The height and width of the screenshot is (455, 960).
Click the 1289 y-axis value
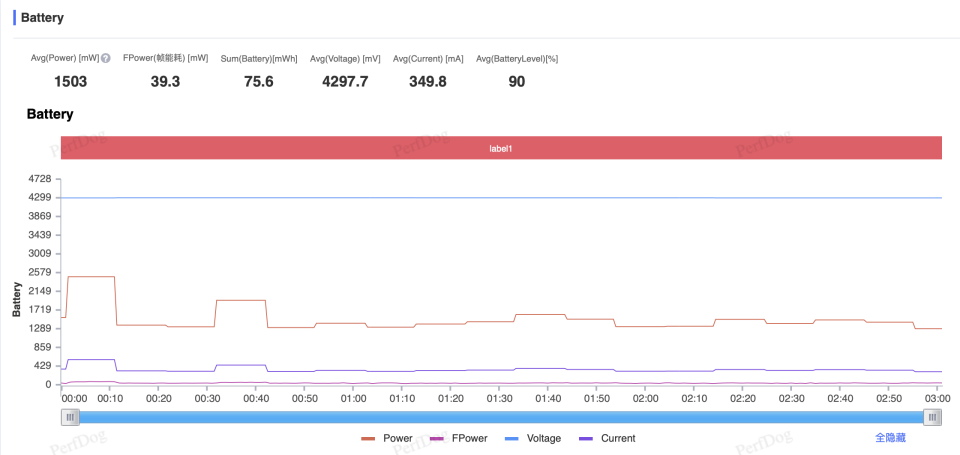point(42,329)
